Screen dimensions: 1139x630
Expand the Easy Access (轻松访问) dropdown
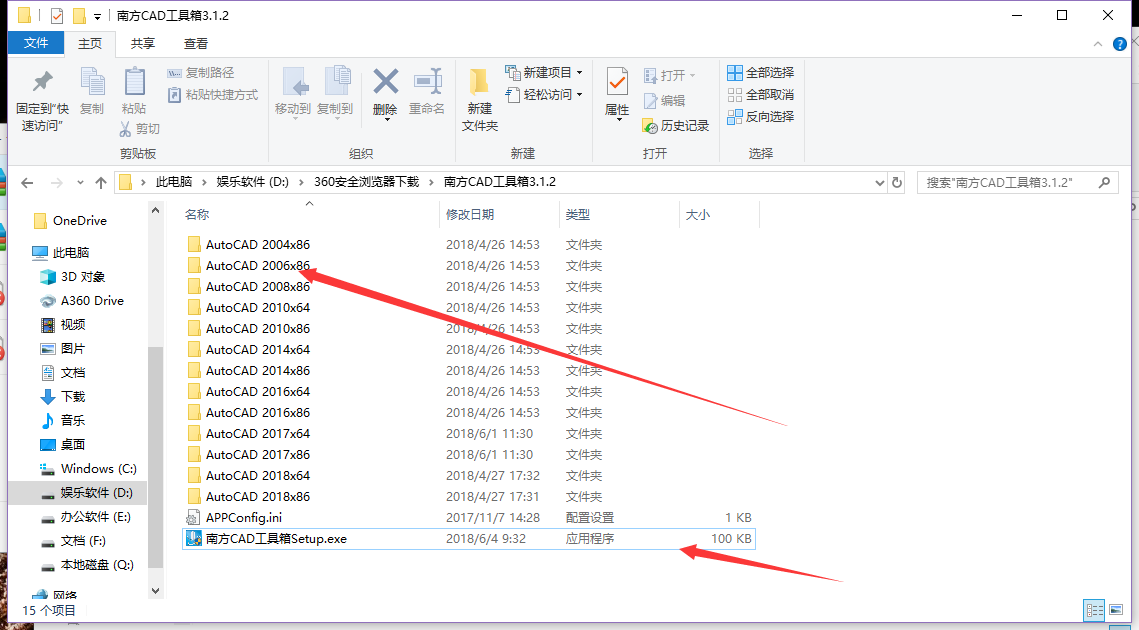click(580, 94)
